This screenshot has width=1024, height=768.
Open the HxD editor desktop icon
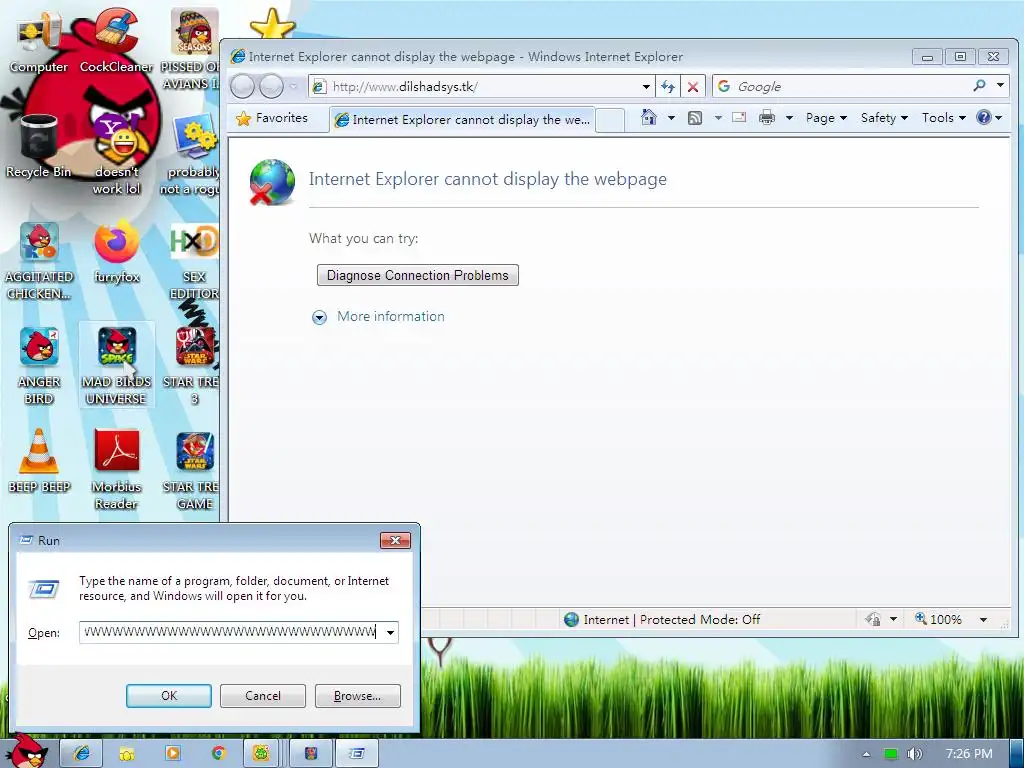[x=194, y=261]
